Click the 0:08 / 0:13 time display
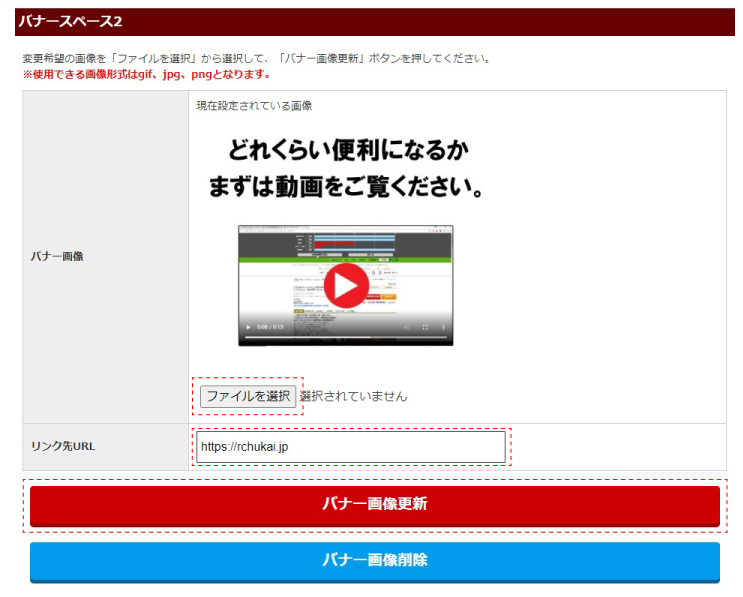The image size is (743, 597). [269, 327]
